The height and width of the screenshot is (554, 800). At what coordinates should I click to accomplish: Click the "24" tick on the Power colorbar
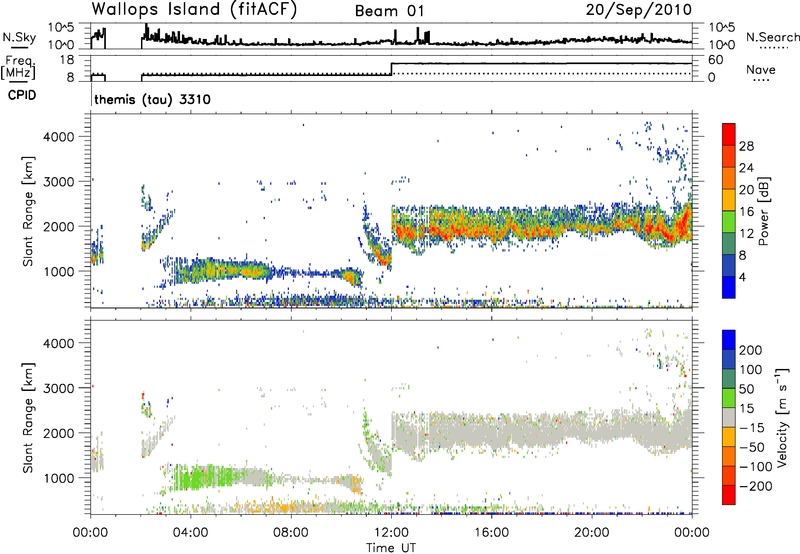(746, 168)
